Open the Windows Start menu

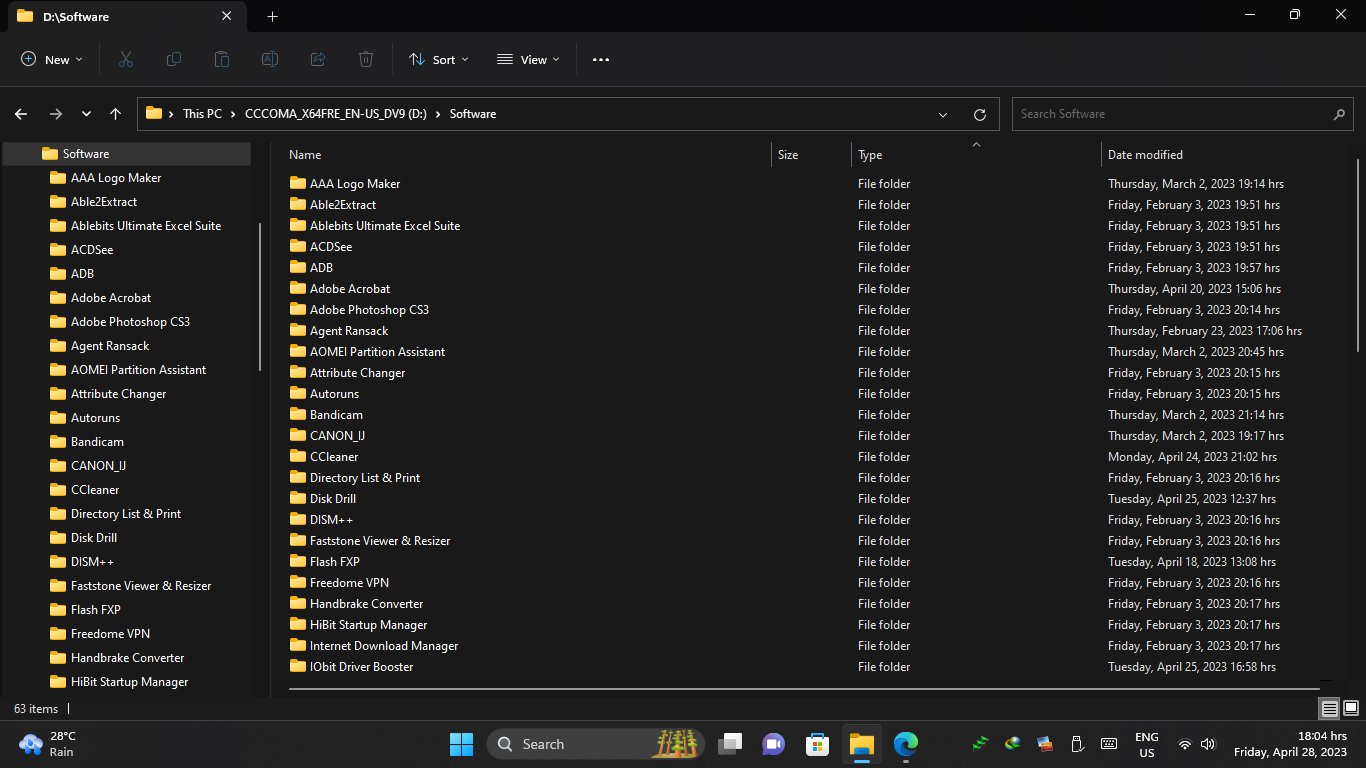tap(462, 744)
